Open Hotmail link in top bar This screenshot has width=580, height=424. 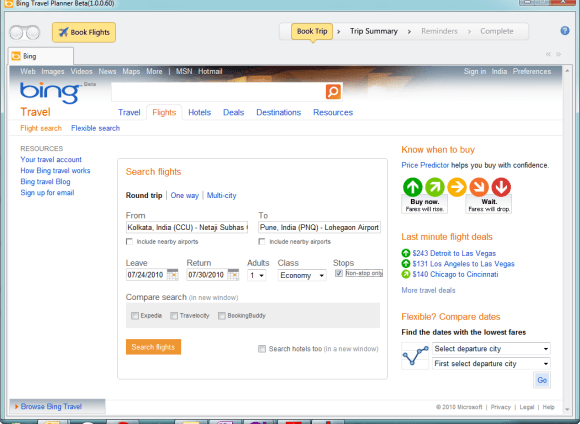pyautogui.click(x=210, y=71)
